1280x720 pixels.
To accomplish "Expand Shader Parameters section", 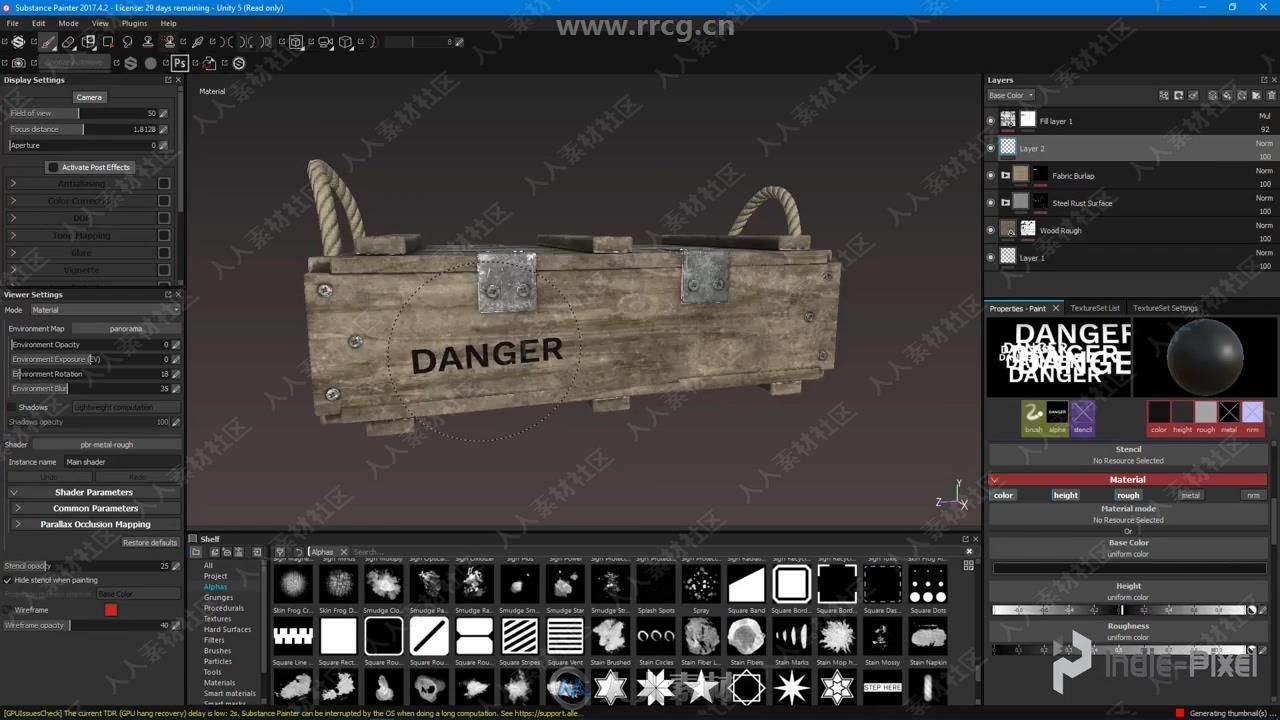I will coord(94,492).
